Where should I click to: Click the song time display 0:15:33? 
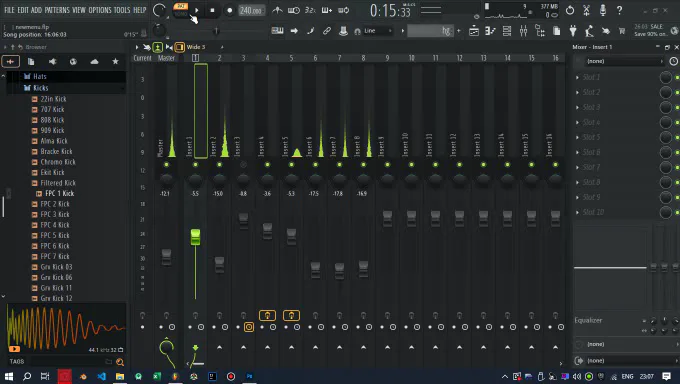pos(390,10)
